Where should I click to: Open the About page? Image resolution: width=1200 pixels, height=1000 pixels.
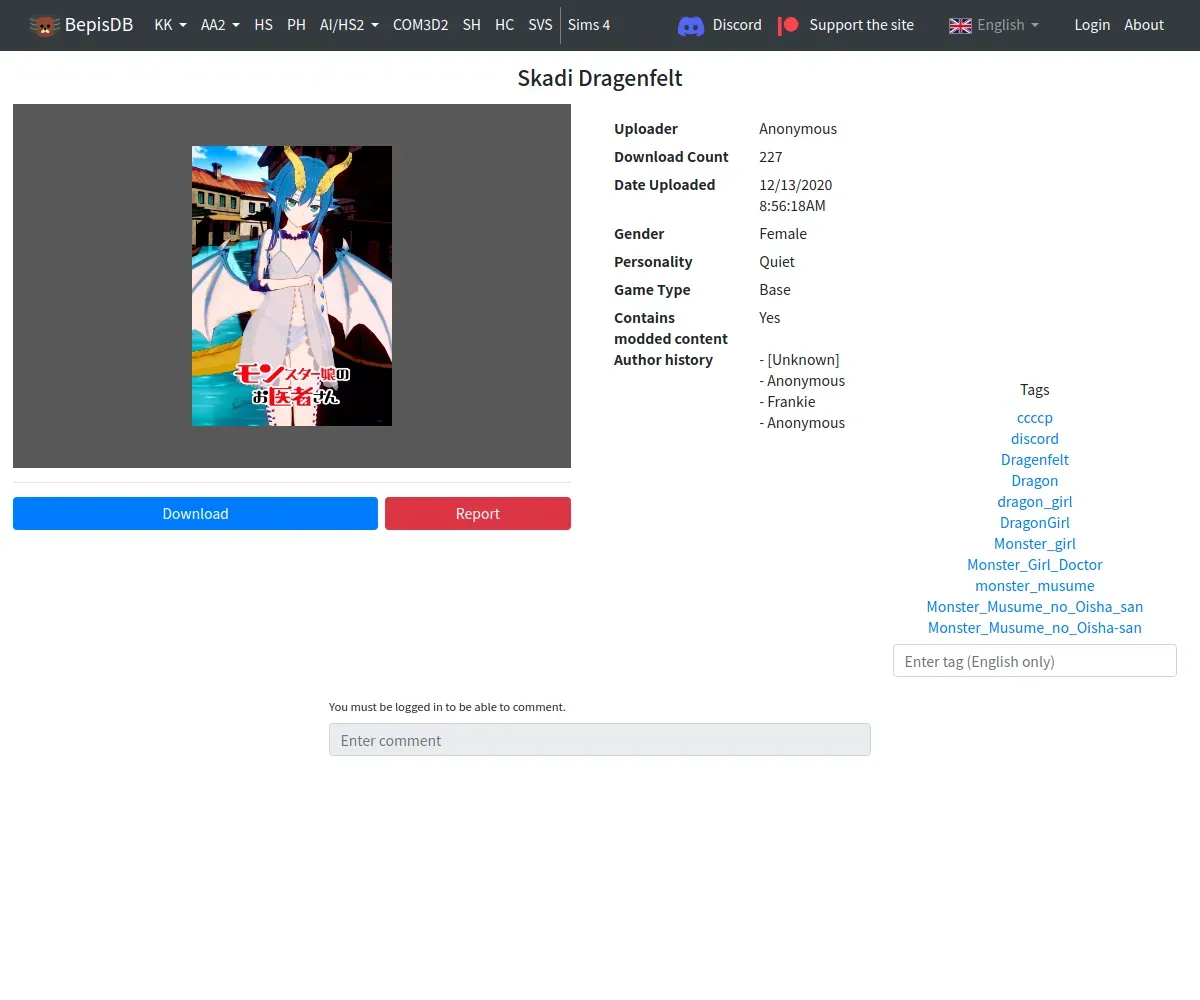1144,25
